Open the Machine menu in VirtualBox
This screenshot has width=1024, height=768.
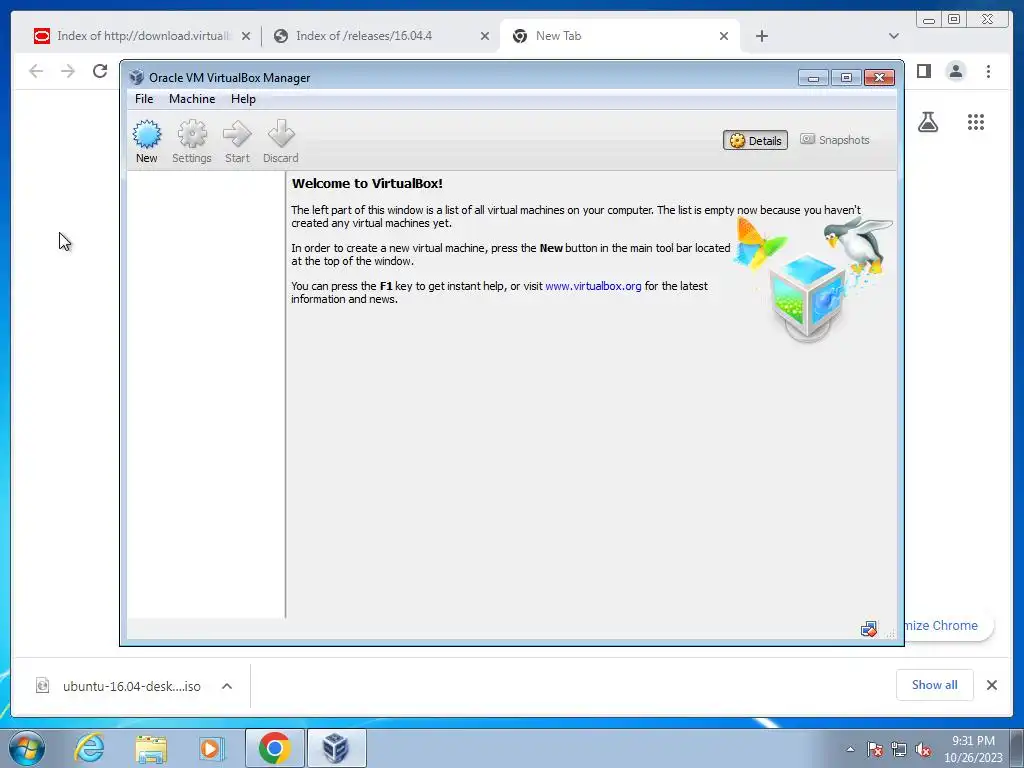point(192,99)
